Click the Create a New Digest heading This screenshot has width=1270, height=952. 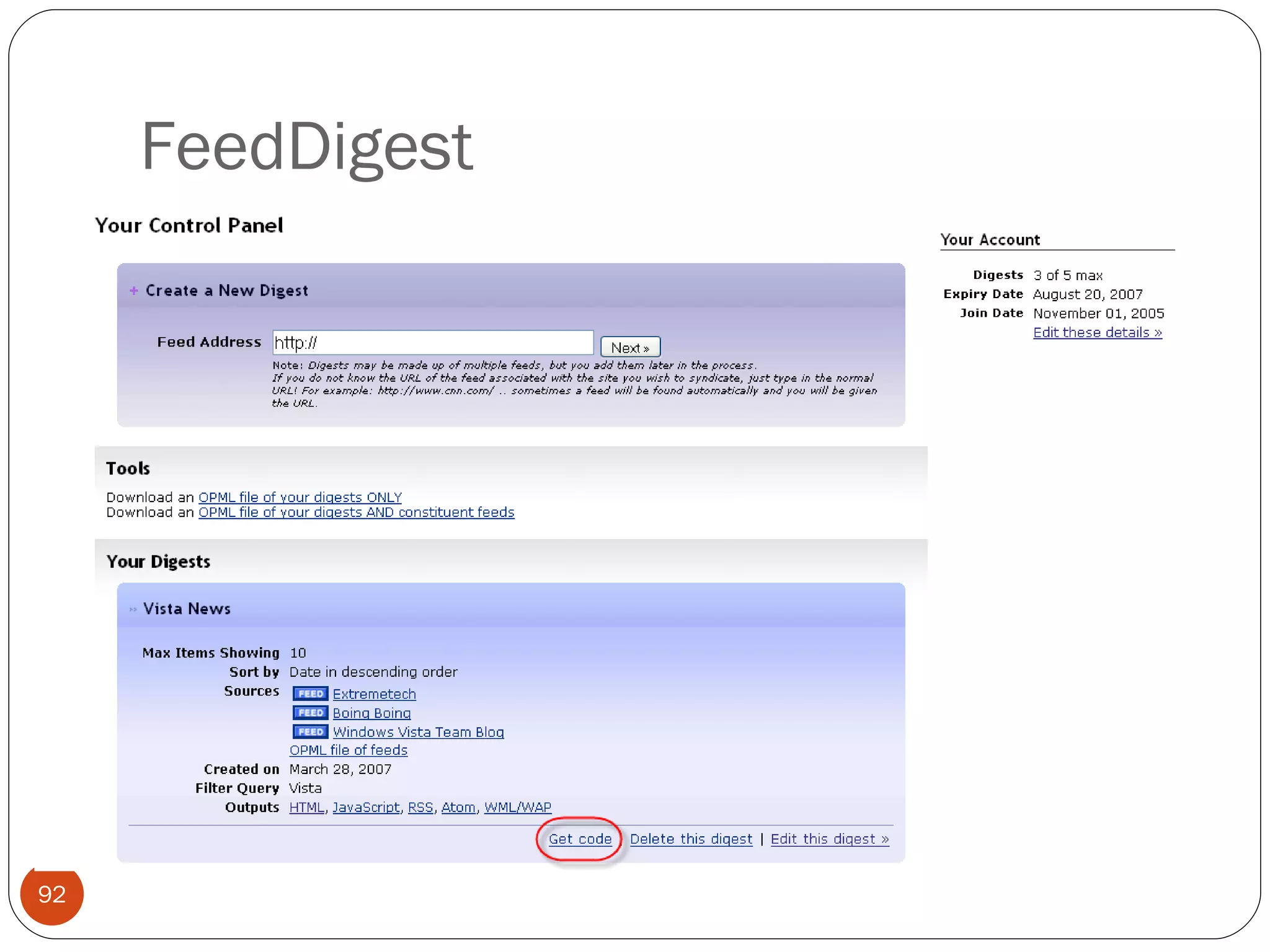(226, 291)
